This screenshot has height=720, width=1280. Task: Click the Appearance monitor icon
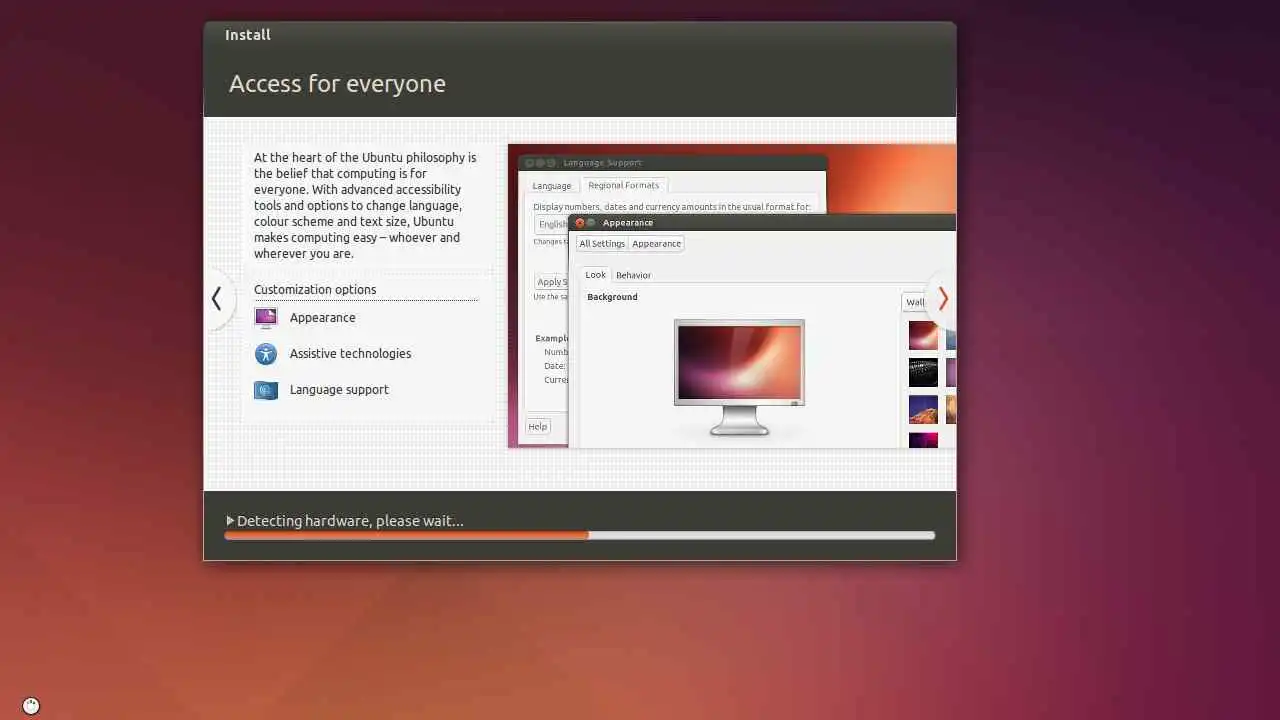(x=266, y=318)
